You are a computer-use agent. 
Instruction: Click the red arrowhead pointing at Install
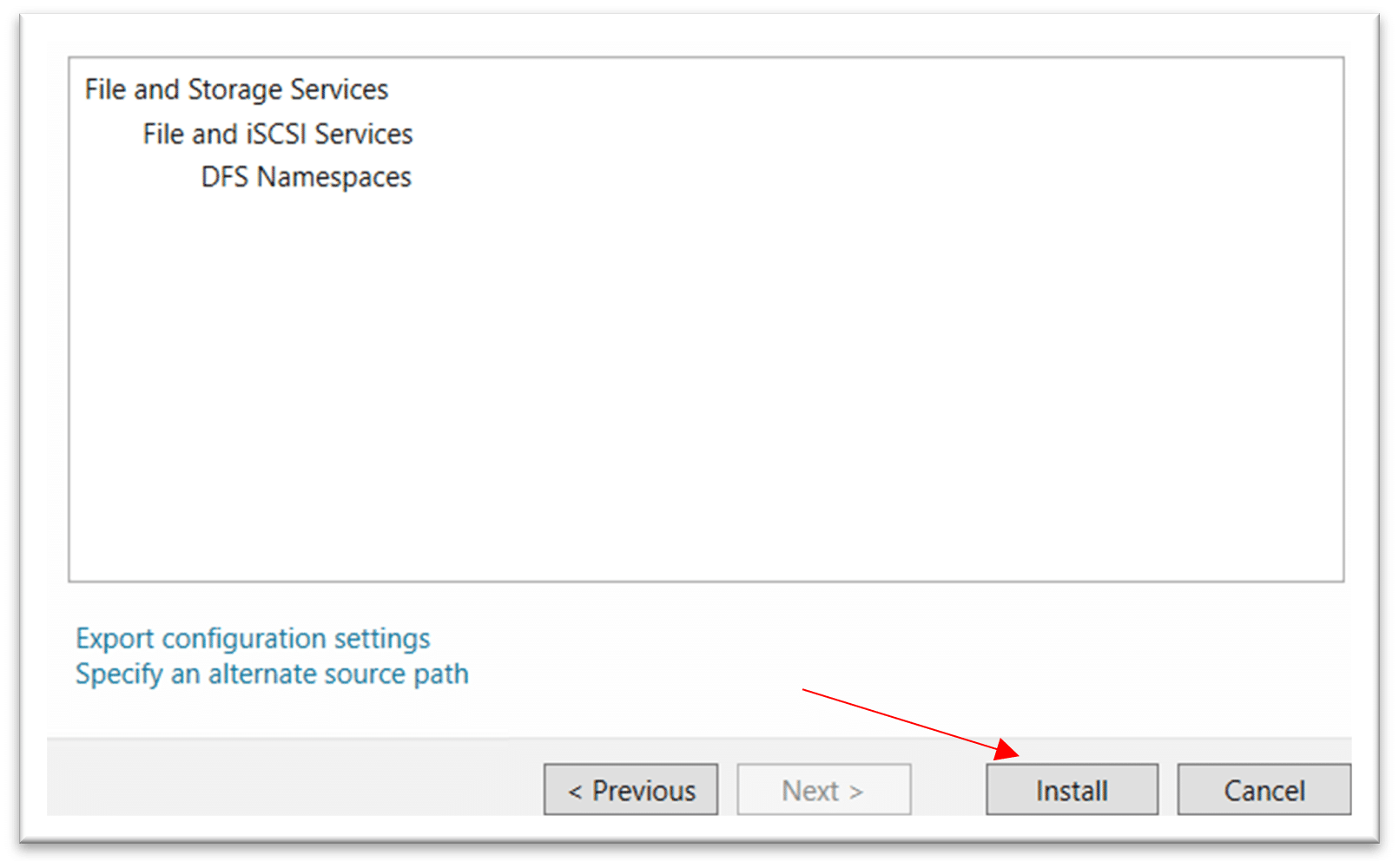[x=1007, y=749]
